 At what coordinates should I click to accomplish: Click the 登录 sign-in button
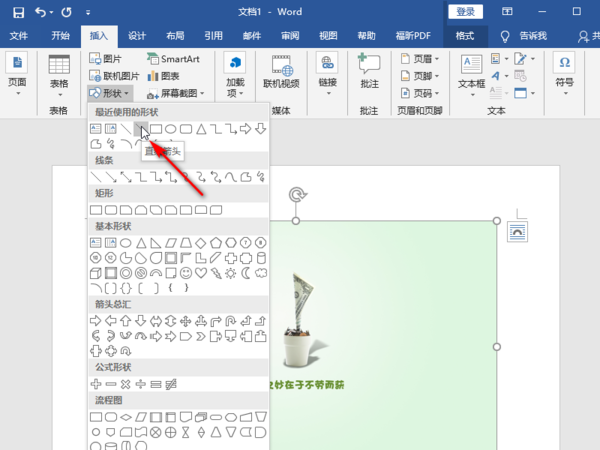pyautogui.click(x=465, y=12)
